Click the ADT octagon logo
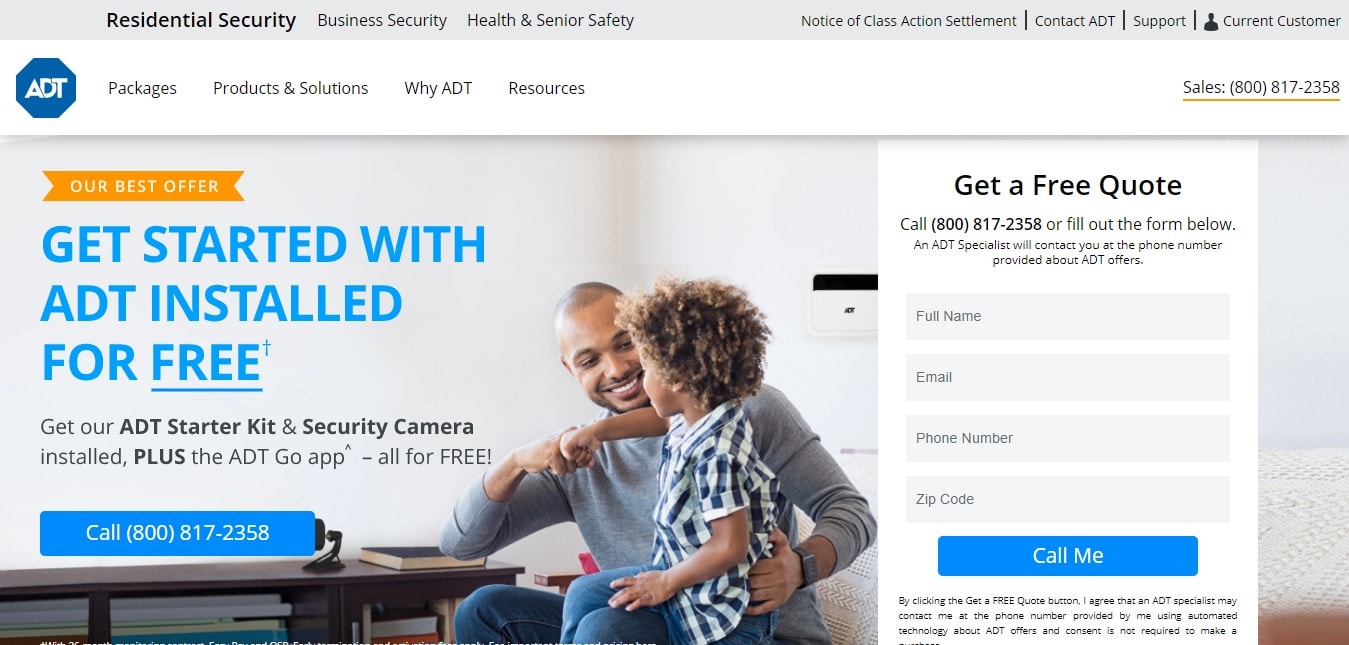The height and width of the screenshot is (645, 1349). tap(46, 88)
